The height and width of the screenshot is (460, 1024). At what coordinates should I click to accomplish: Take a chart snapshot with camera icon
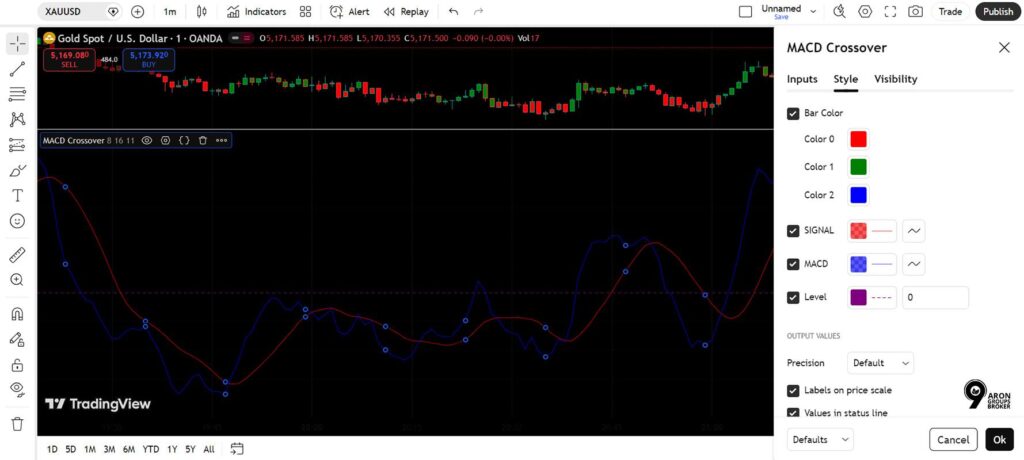(x=916, y=11)
